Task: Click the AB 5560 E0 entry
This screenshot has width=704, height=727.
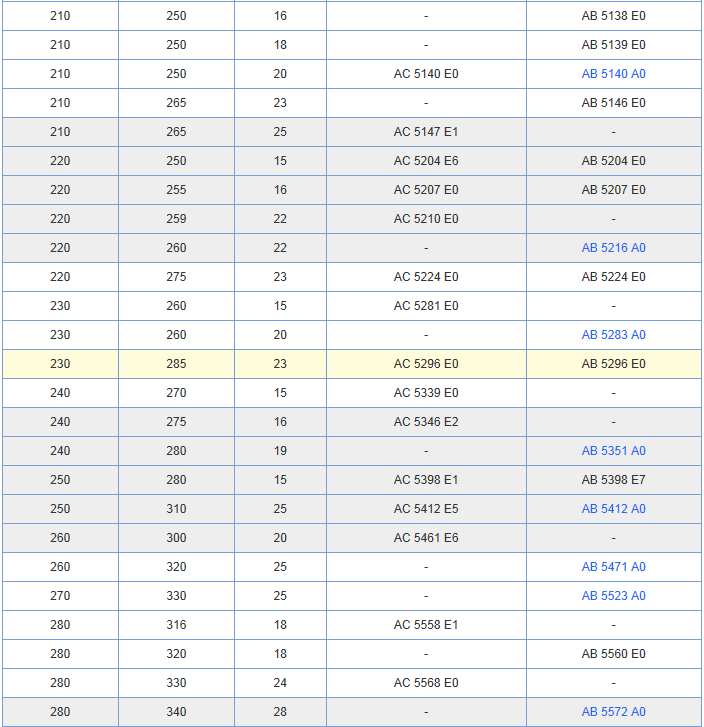Action: pos(613,654)
